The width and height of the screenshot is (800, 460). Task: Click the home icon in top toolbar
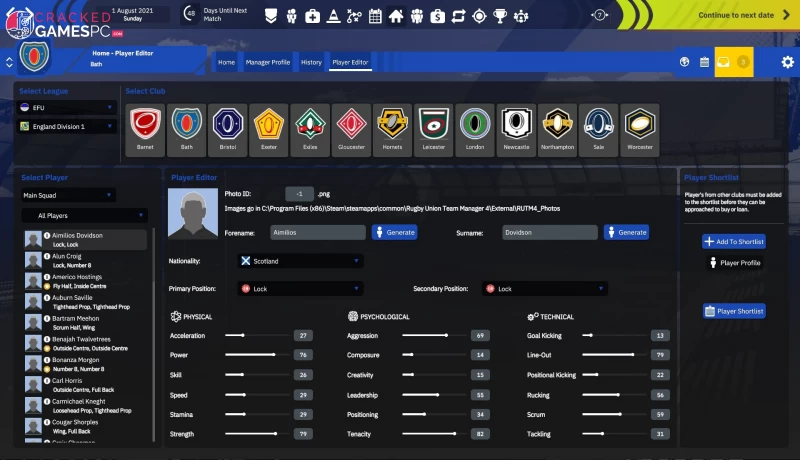coord(396,16)
